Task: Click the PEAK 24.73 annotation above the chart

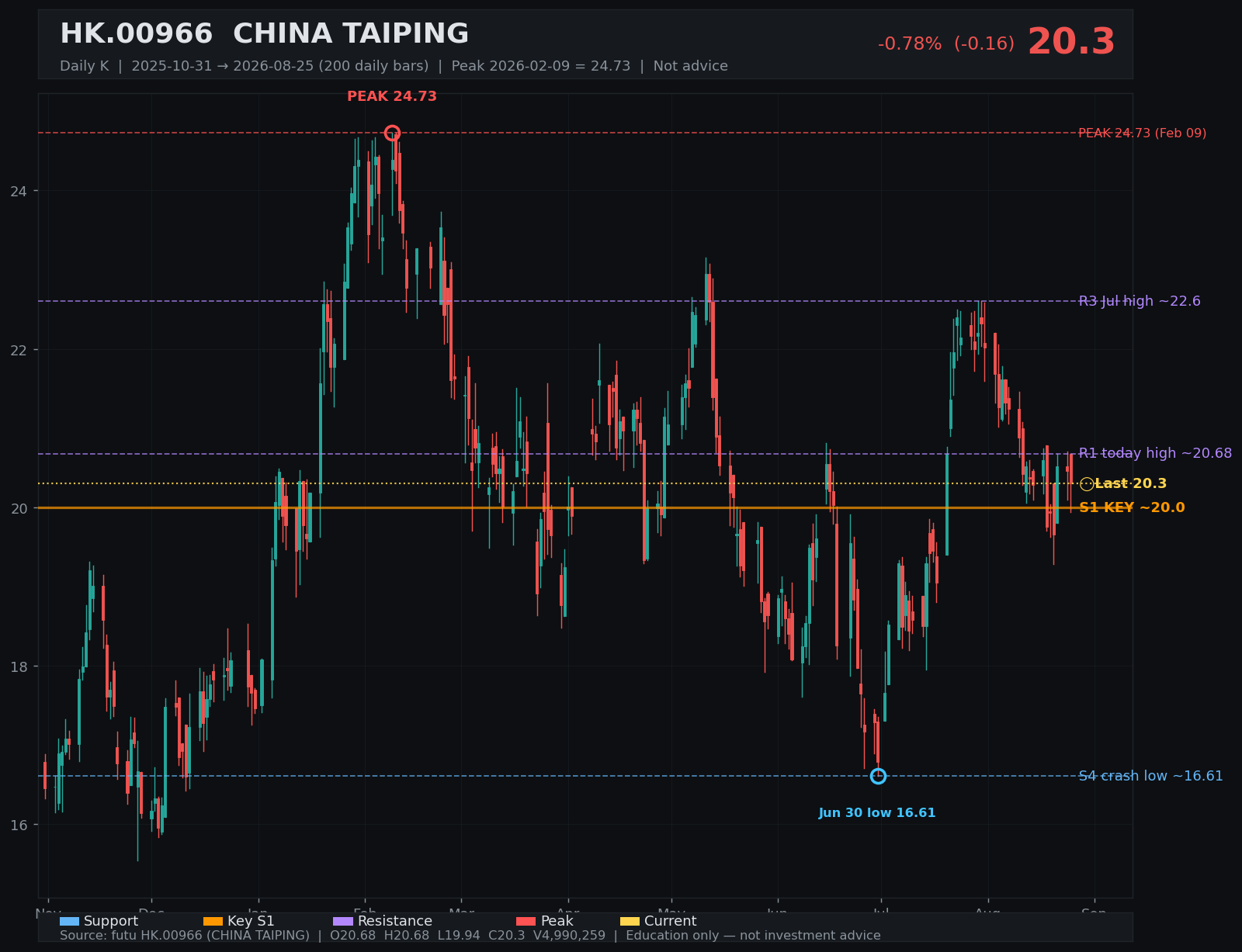Action: [392, 96]
